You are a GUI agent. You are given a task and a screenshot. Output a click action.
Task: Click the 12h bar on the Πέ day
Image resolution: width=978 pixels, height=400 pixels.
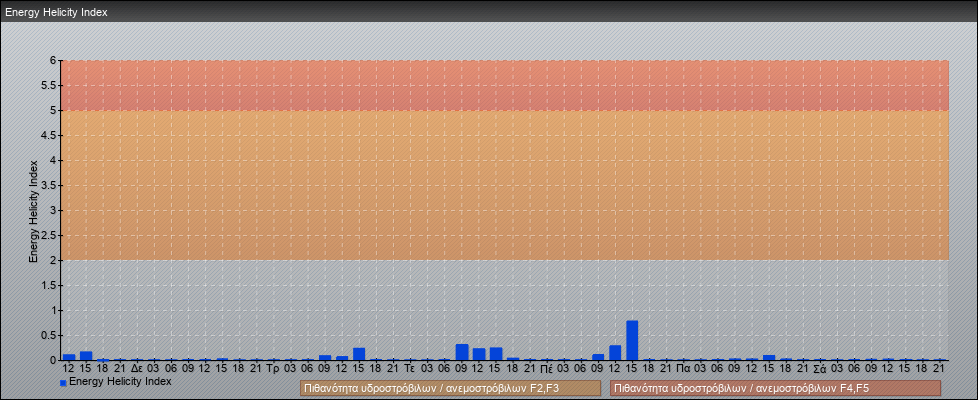(x=615, y=353)
